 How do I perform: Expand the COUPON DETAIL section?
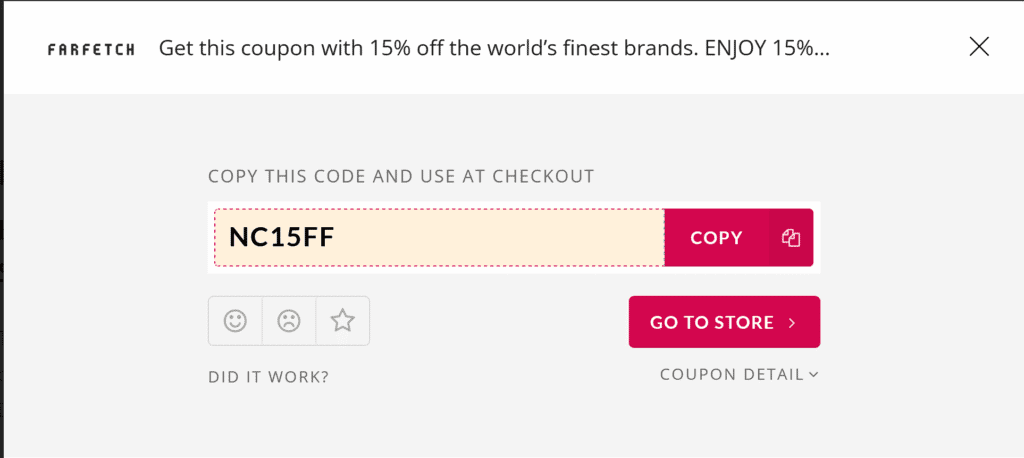click(x=739, y=374)
